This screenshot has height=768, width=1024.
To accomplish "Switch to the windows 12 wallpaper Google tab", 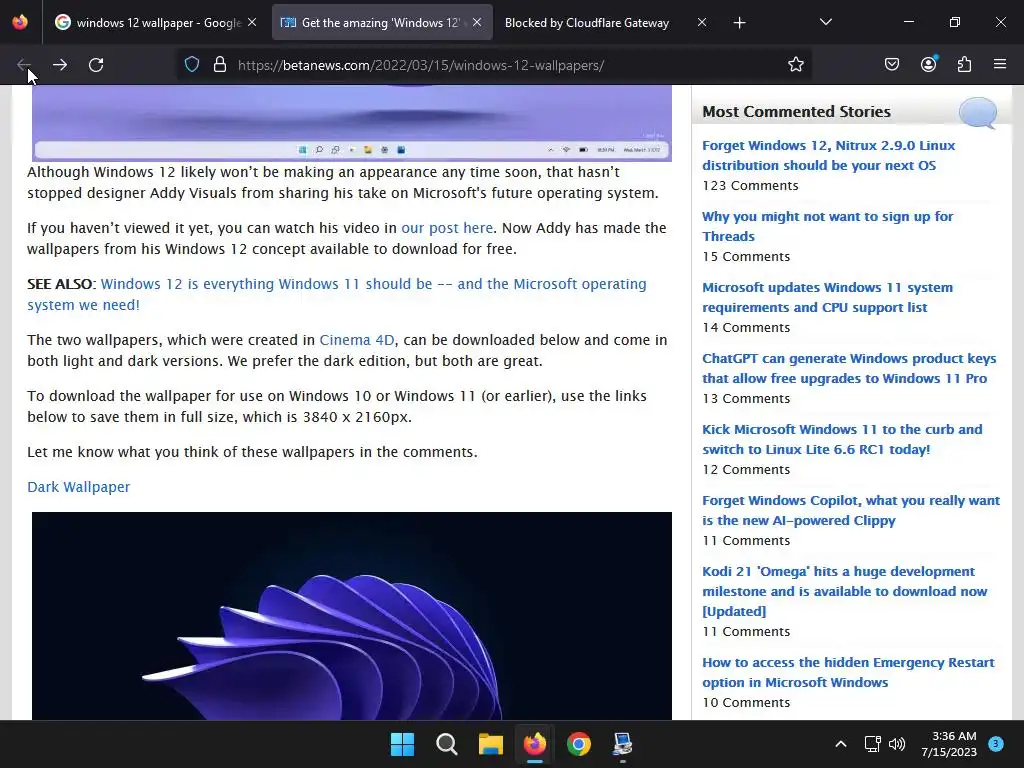I will (x=155, y=22).
